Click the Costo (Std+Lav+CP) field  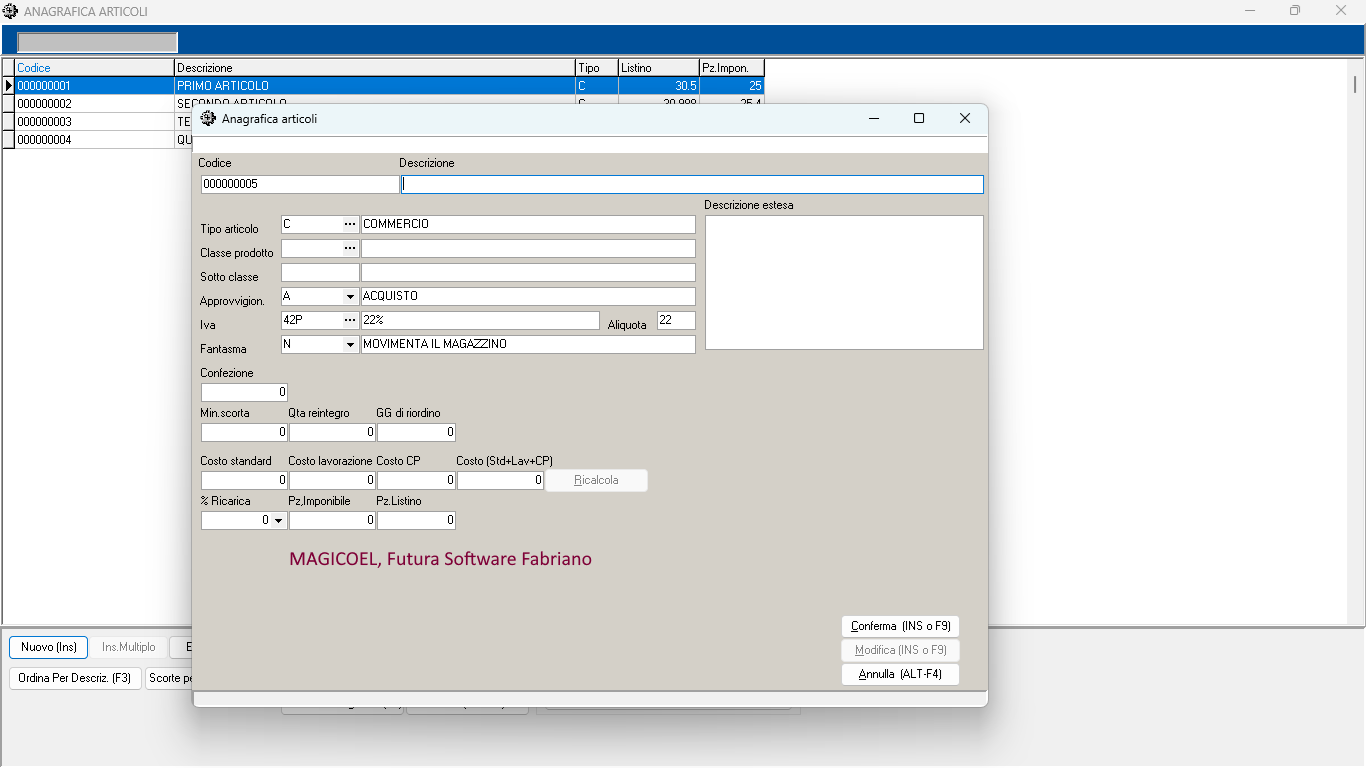coord(500,480)
